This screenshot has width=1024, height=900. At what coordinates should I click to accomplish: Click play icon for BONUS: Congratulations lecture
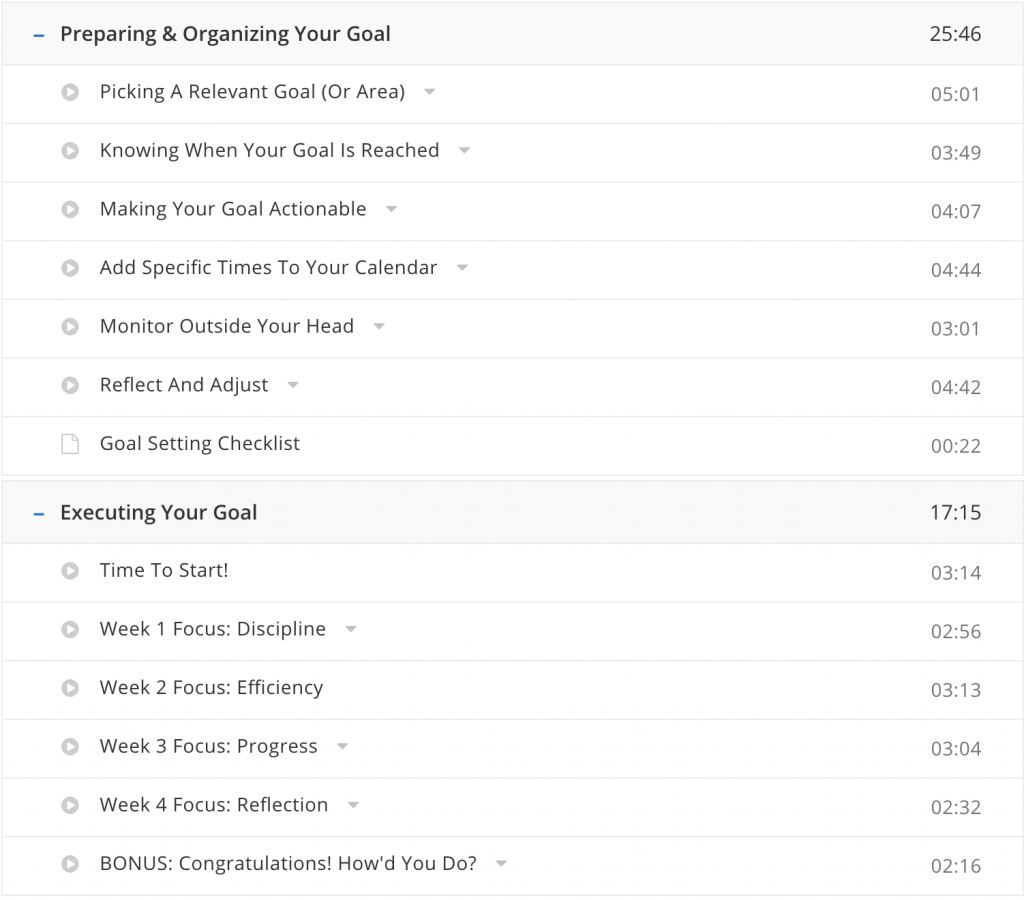pyautogui.click(x=70, y=864)
